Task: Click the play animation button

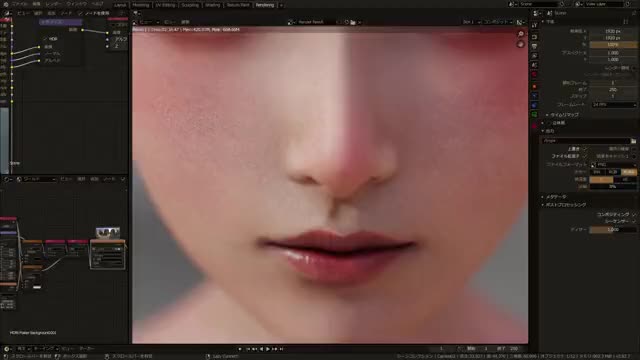Action: tap(268, 349)
